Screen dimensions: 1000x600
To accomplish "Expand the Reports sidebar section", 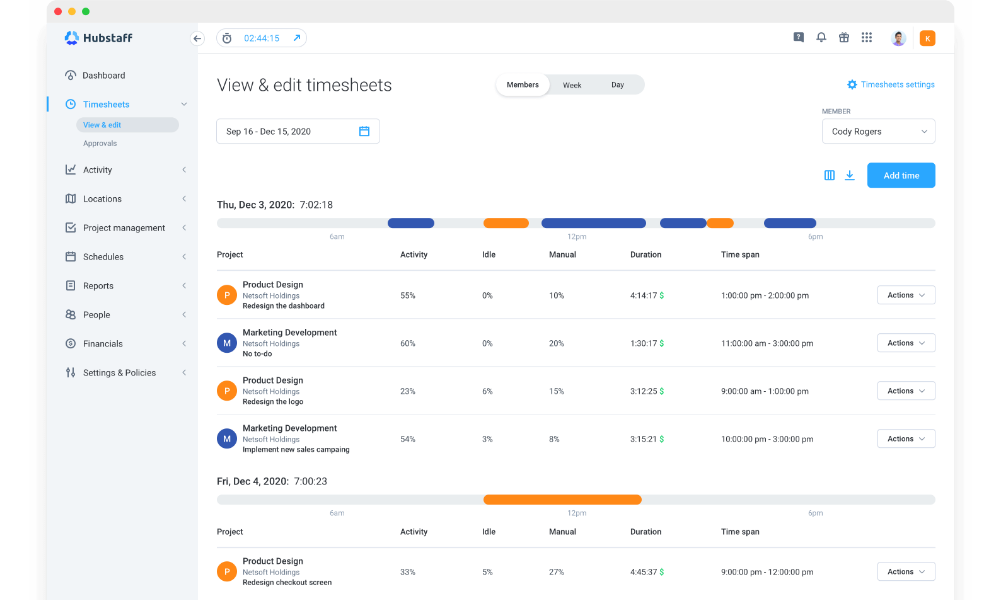I will coord(98,286).
